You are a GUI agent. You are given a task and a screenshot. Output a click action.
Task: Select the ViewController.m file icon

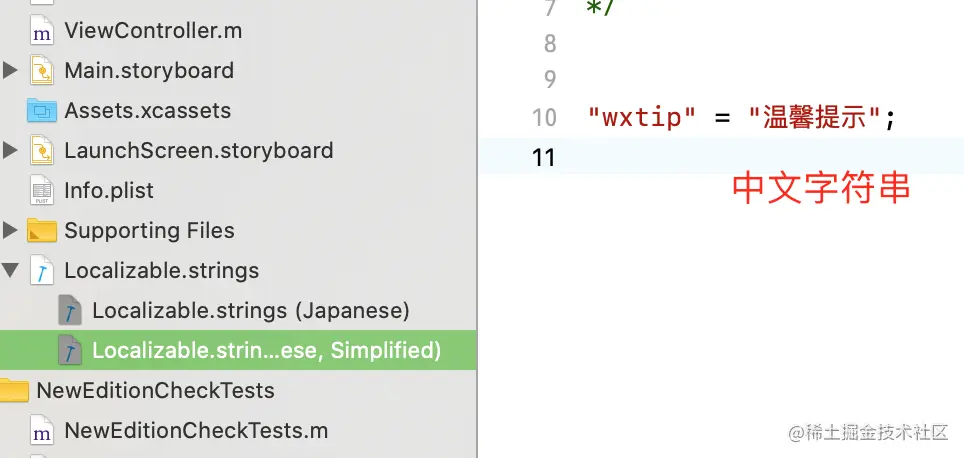[x=41, y=31]
